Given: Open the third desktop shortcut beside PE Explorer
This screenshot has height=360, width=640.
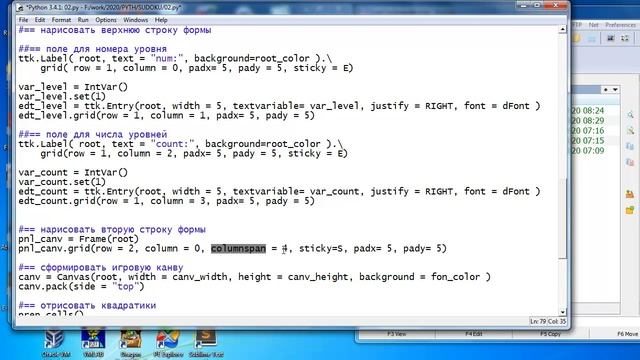Looking at the screenshot, I should pyautogui.click(x=131, y=343).
